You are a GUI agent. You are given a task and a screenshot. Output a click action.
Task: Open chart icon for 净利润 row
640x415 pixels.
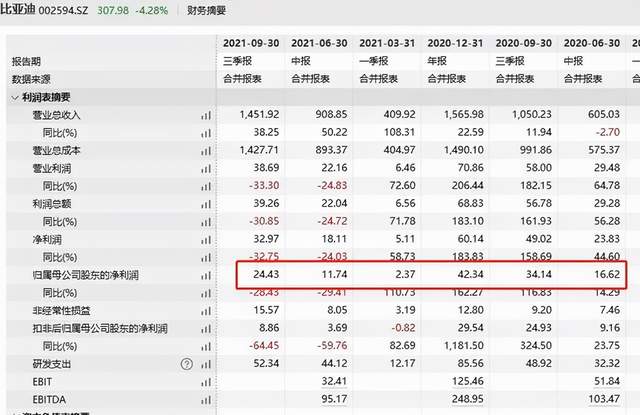206,240
